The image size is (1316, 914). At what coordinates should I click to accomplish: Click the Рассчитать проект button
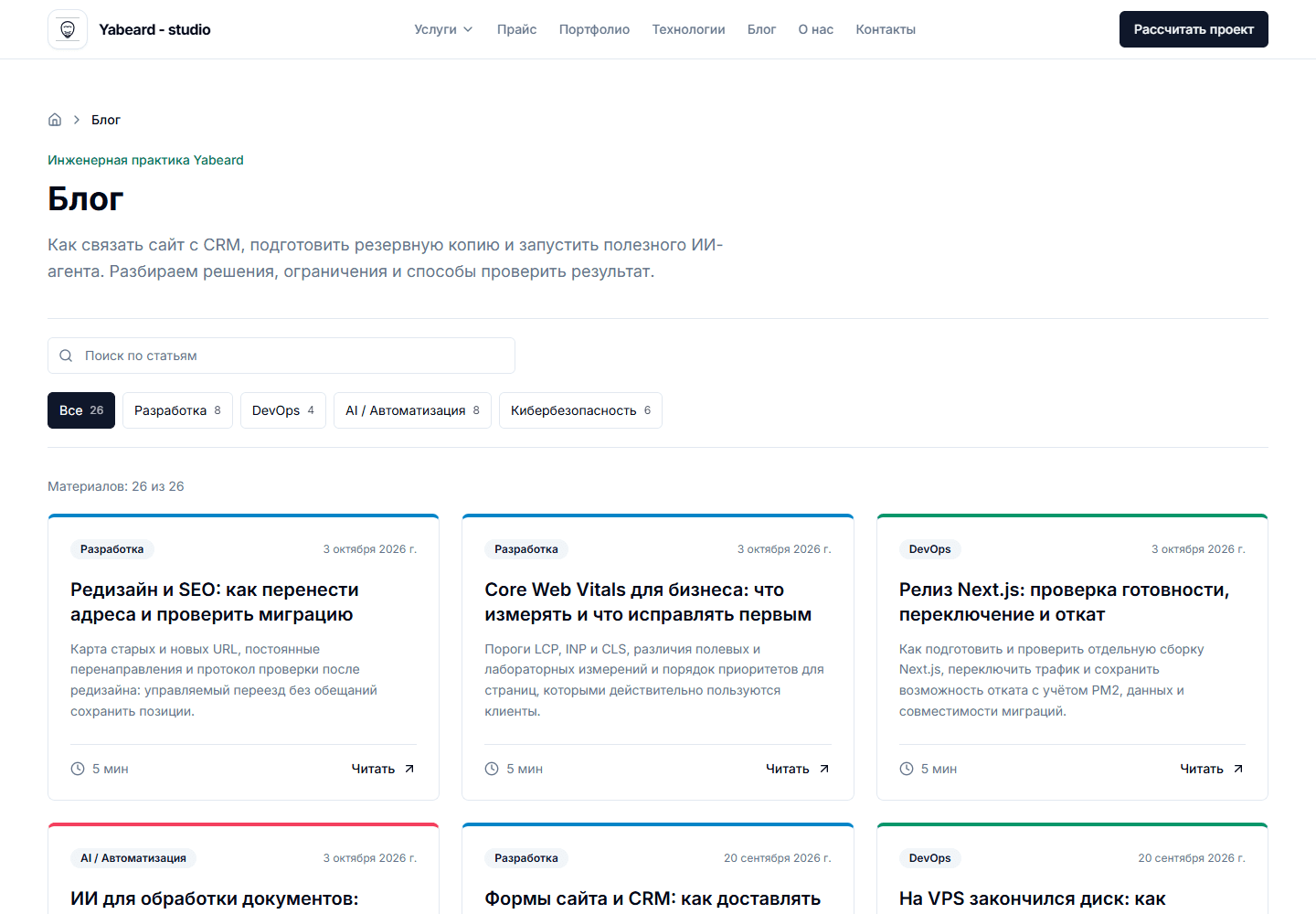coord(1194,29)
